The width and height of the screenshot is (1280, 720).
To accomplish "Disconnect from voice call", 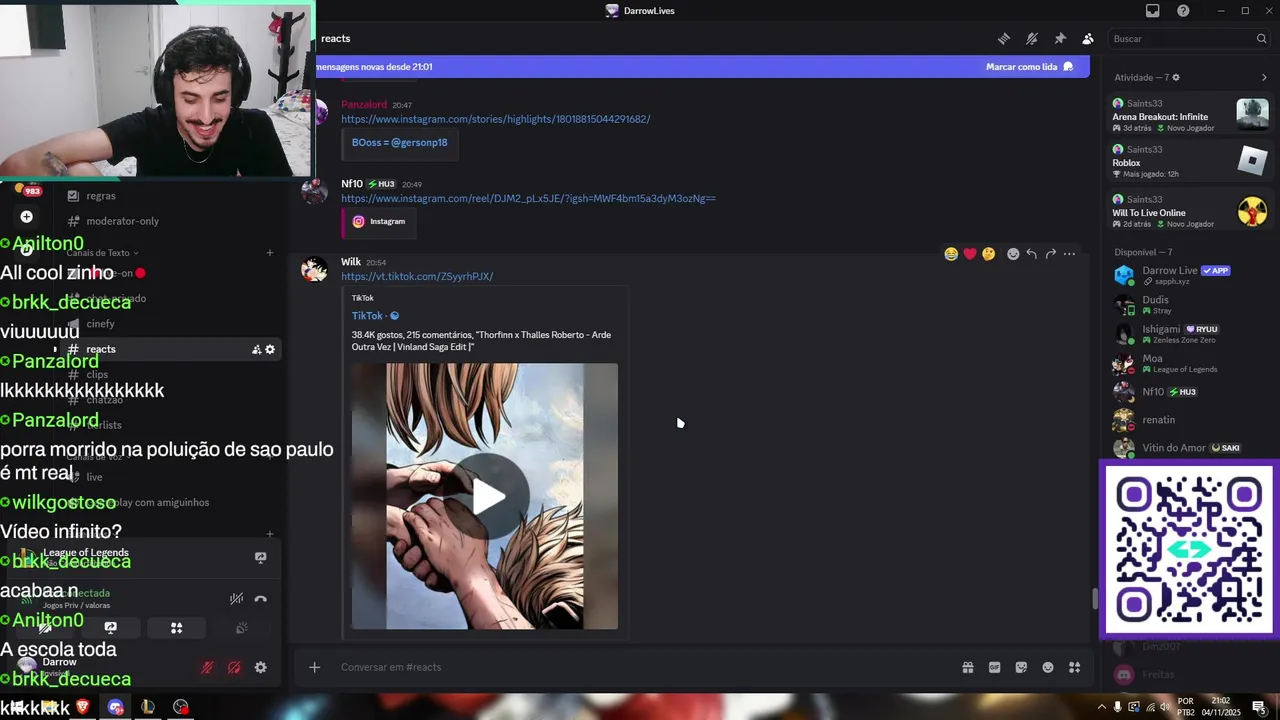I will click(261, 599).
